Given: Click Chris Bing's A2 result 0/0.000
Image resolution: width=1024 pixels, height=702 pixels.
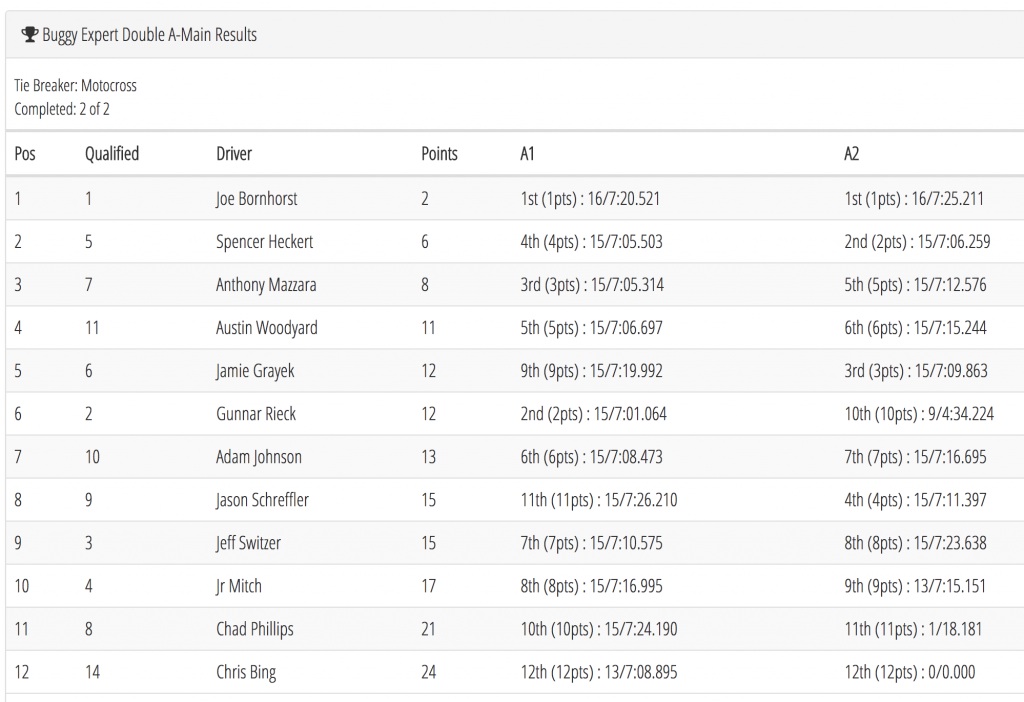Looking at the screenshot, I should click(x=908, y=672).
